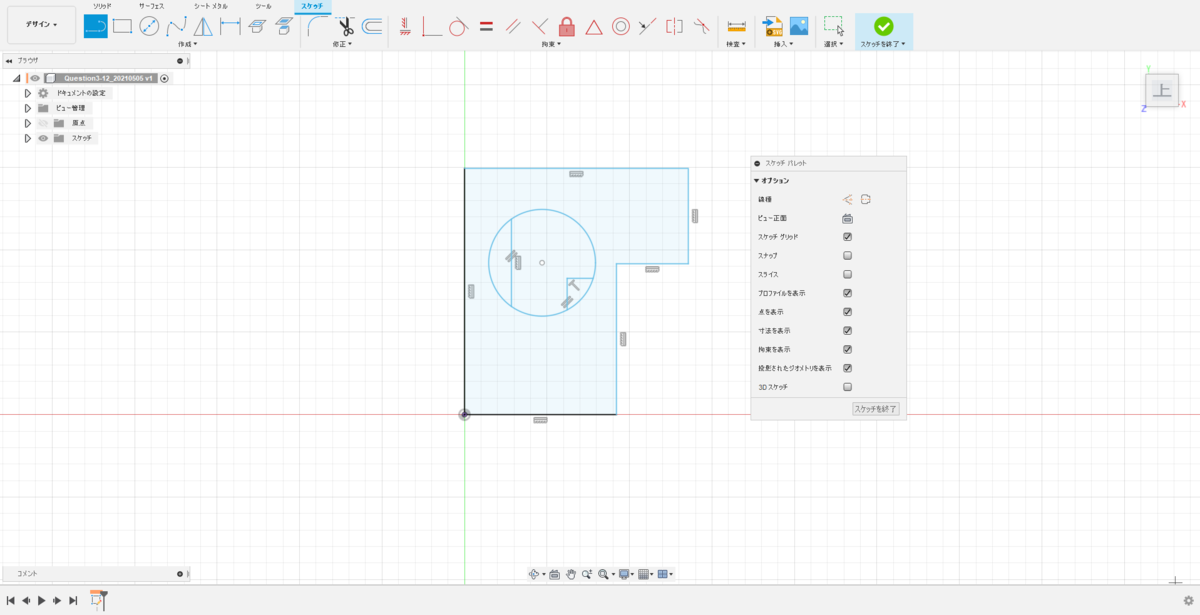Toggle visibility eye of スケッチ folder
Image resolution: width=1200 pixels, height=615 pixels.
tap(43, 138)
